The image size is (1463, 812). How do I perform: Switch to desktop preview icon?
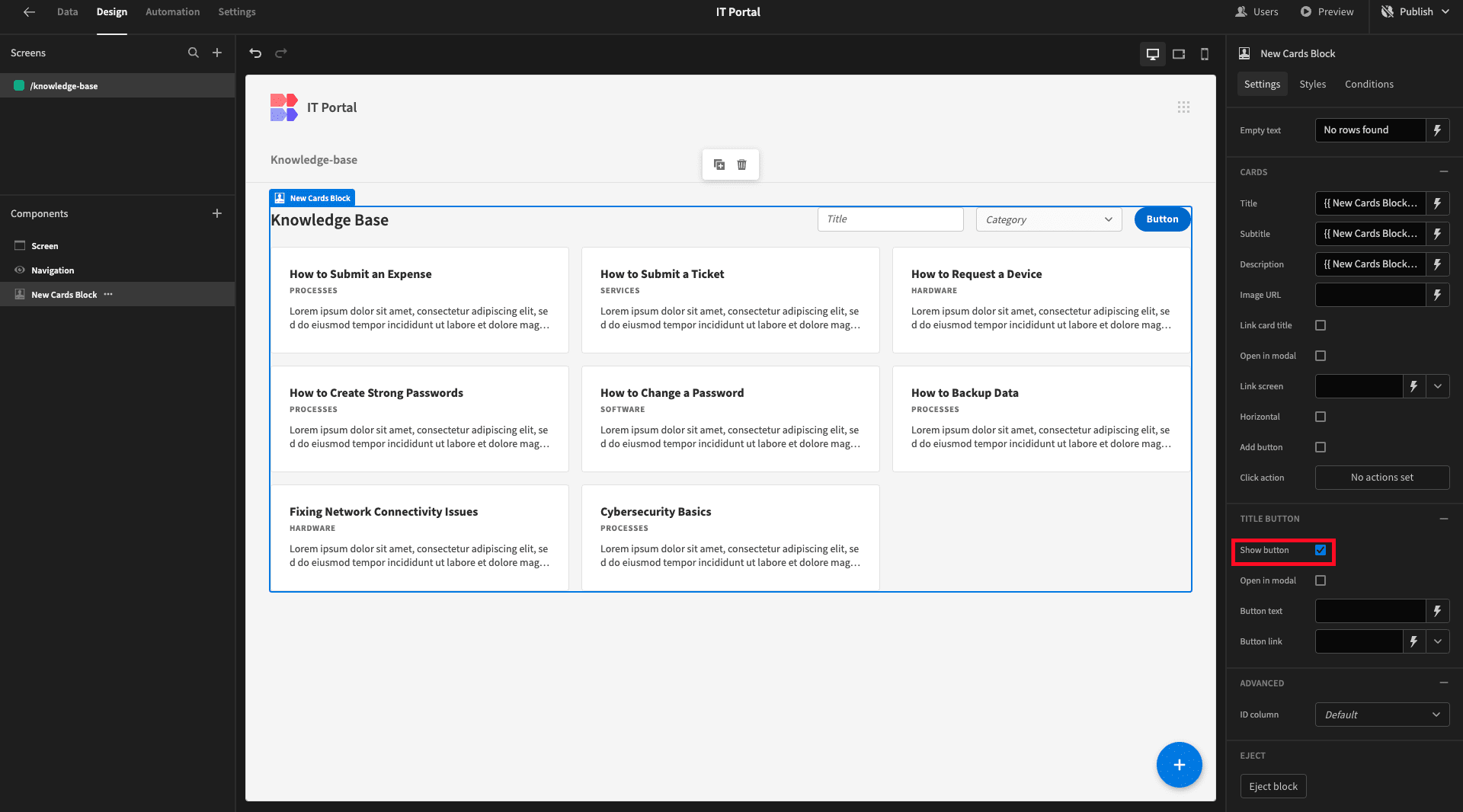tap(1153, 54)
